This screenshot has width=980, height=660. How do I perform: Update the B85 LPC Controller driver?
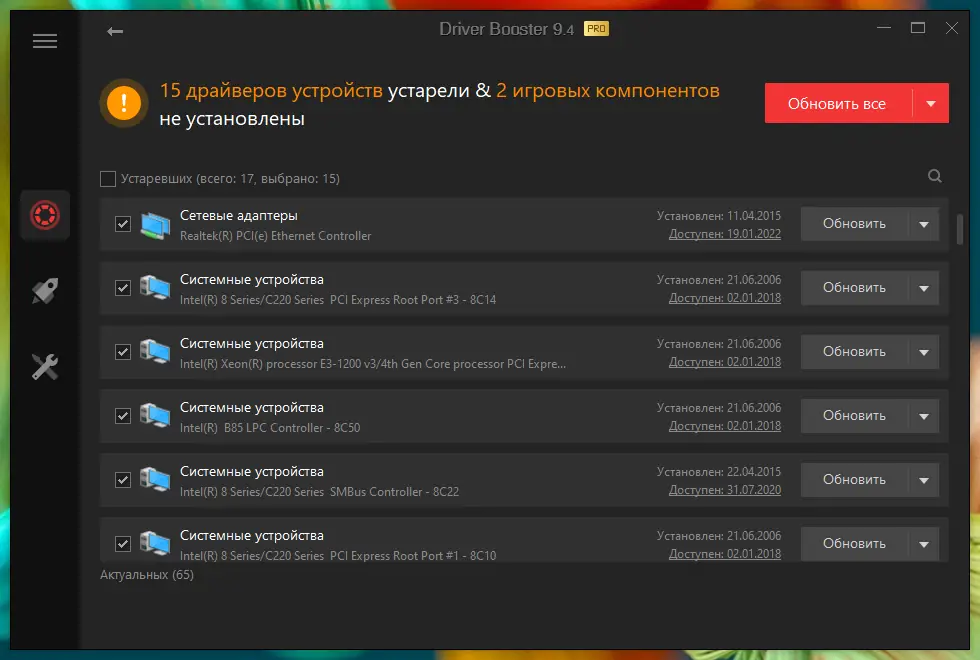click(x=854, y=416)
